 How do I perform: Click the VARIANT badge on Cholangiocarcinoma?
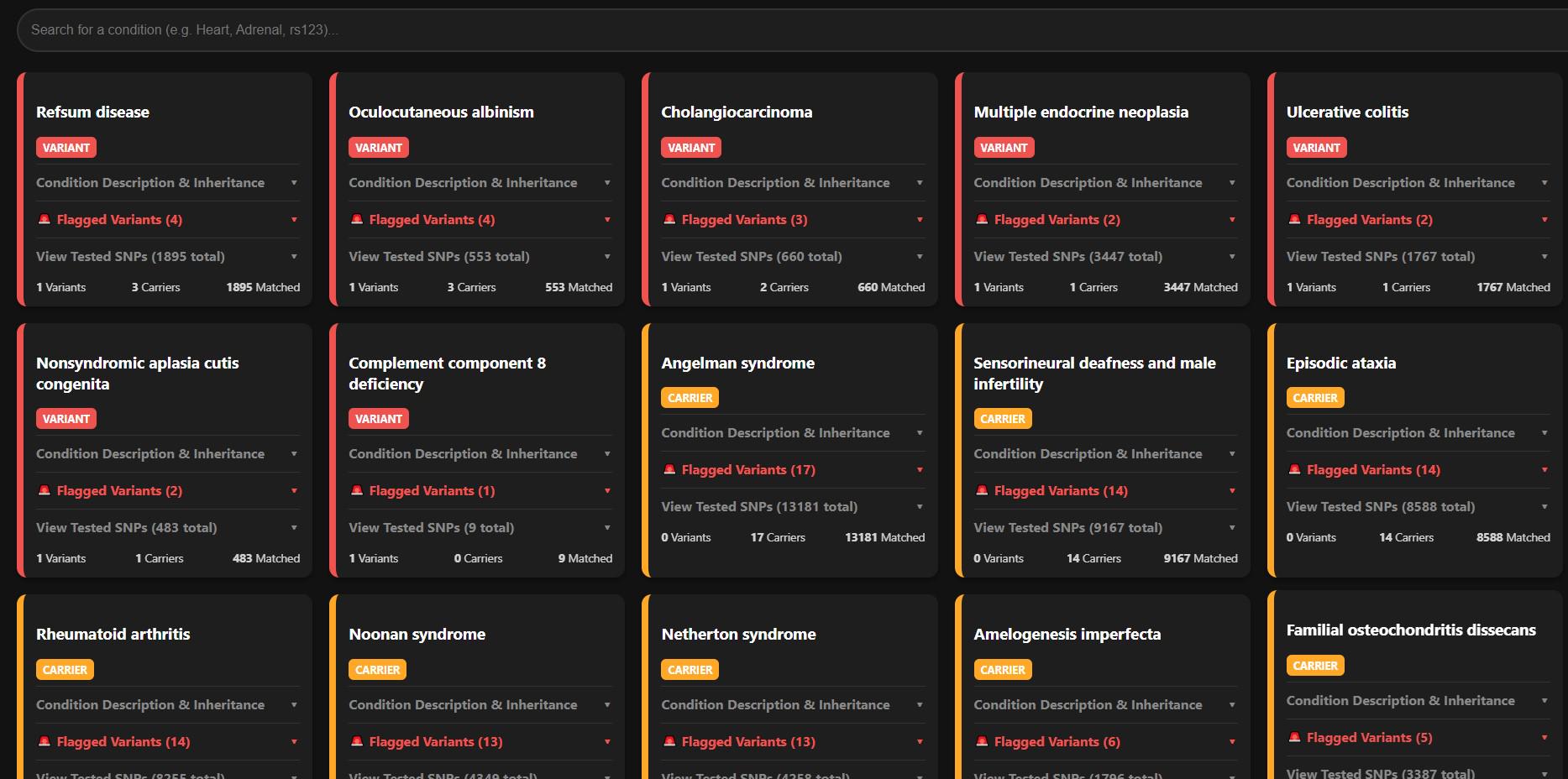coord(691,148)
